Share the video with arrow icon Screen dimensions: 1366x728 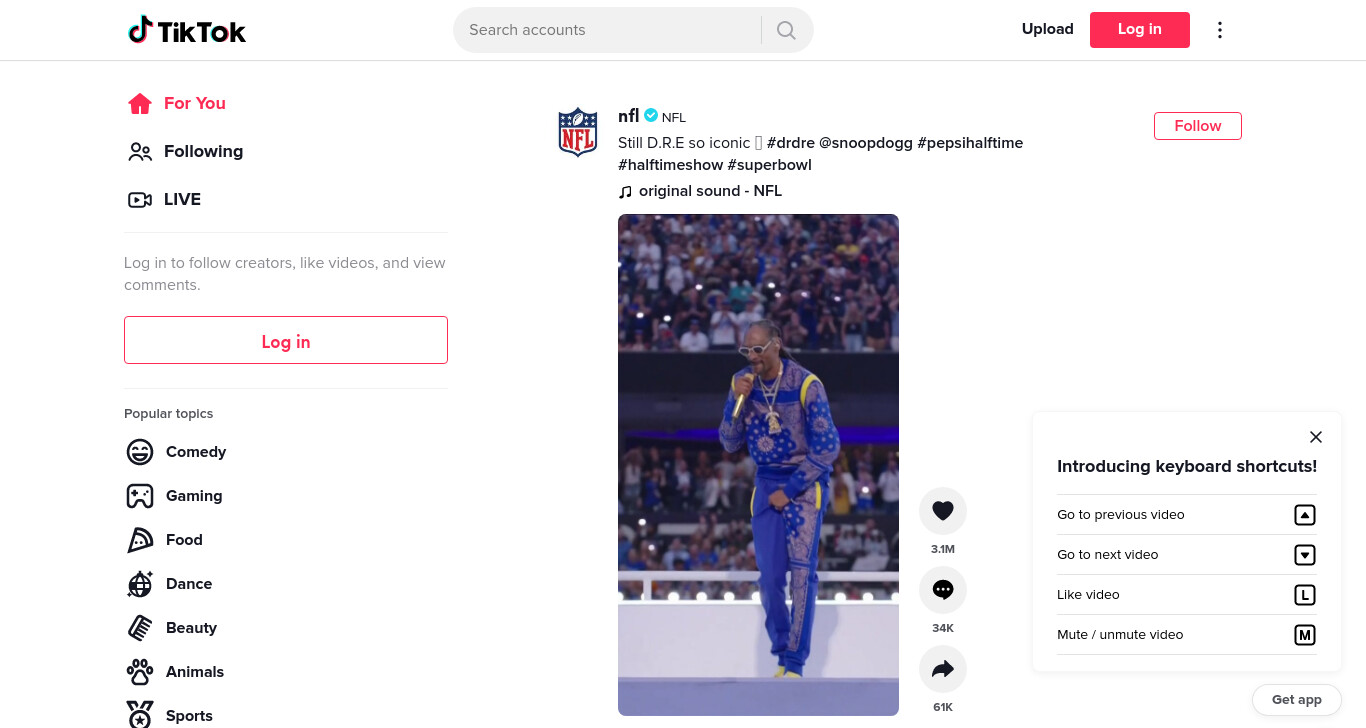[943, 669]
